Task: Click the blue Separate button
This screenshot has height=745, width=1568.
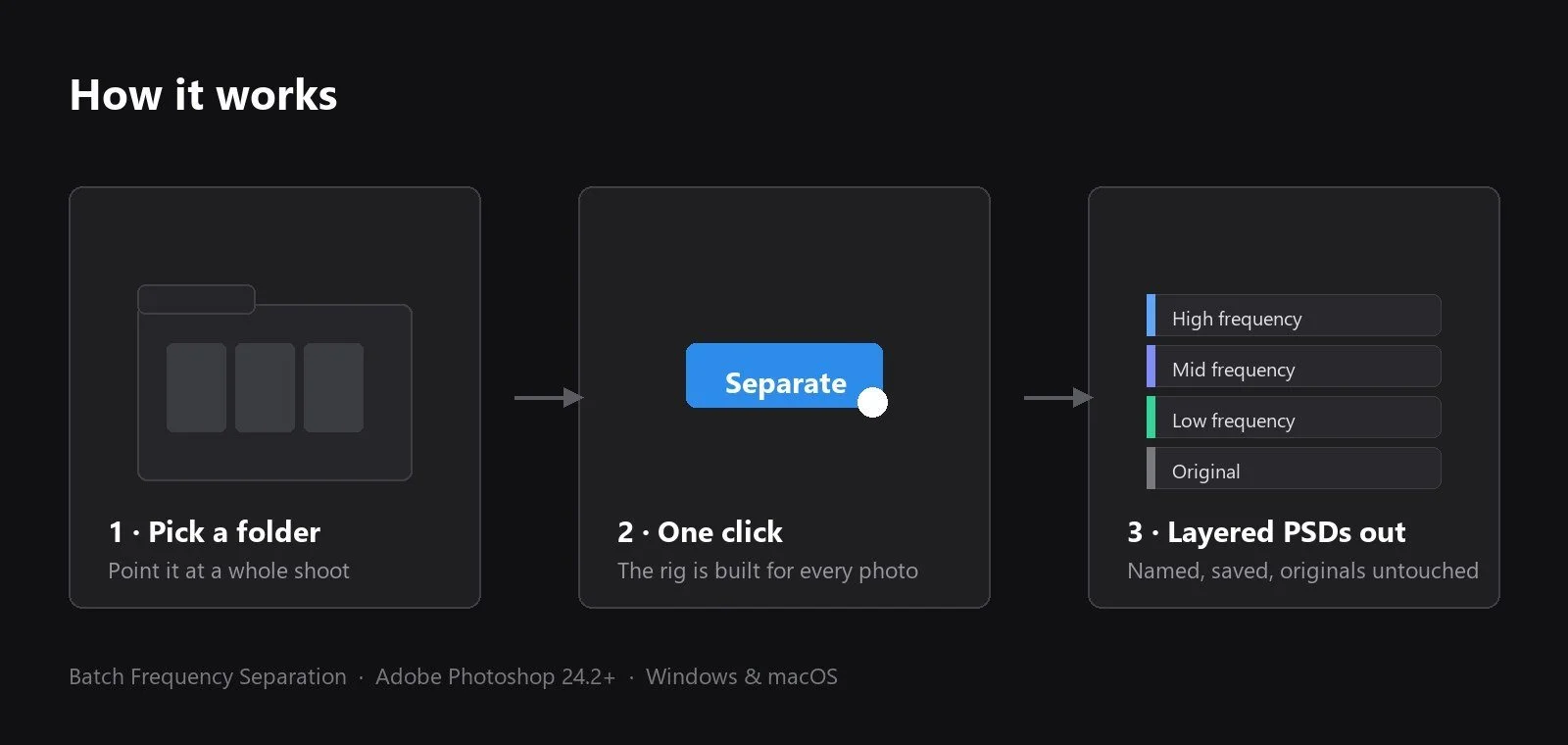Action: click(784, 375)
